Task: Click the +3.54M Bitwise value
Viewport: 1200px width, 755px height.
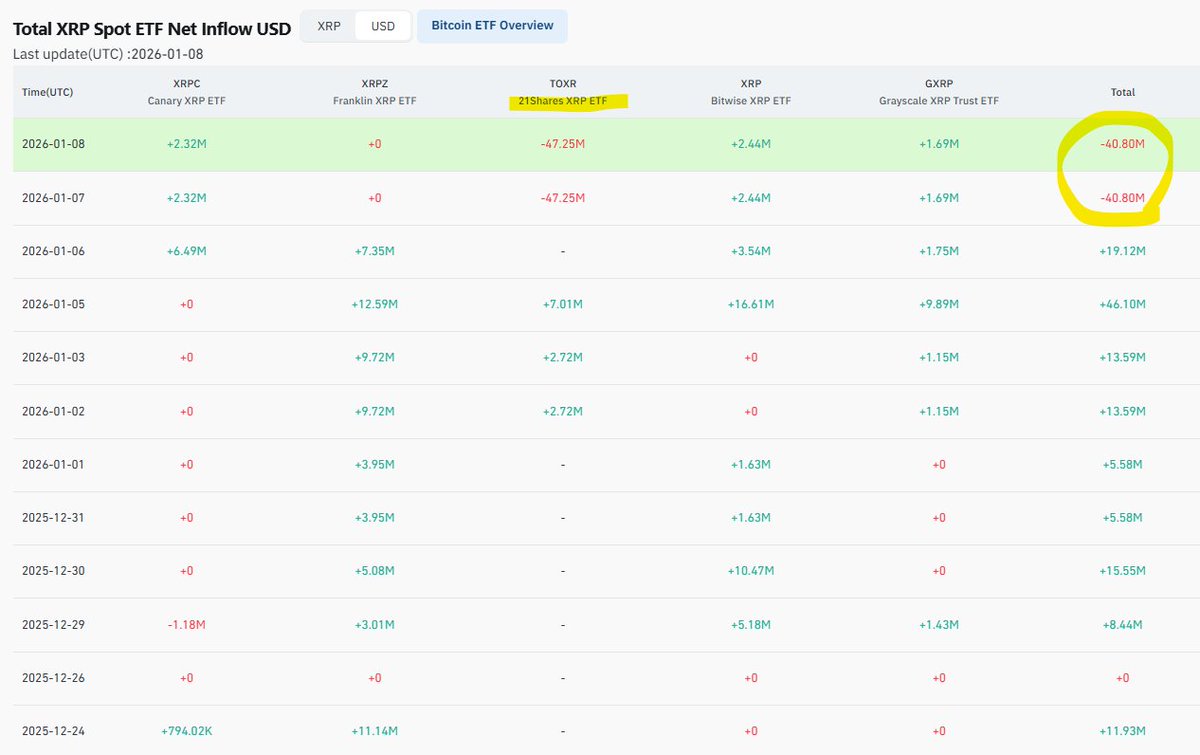Action: 750,251
